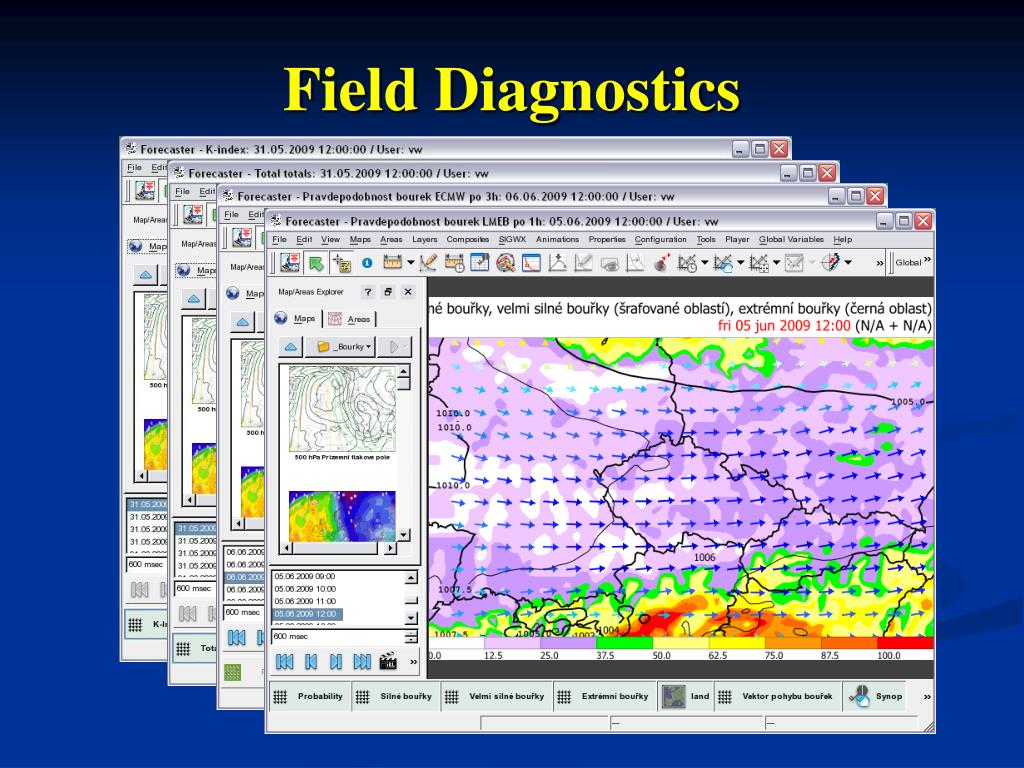This screenshot has height=768, width=1024.
Task: Toggle the land layer button
Action: coord(686,696)
